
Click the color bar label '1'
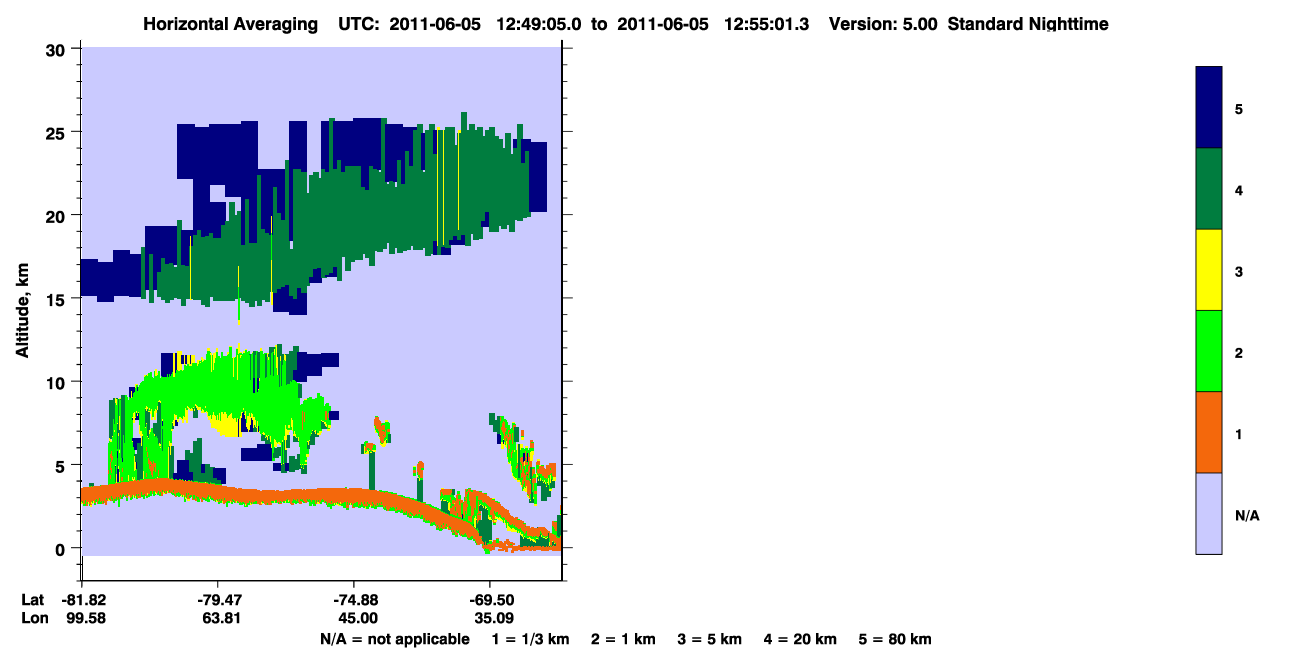click(x=1239, y=434)
